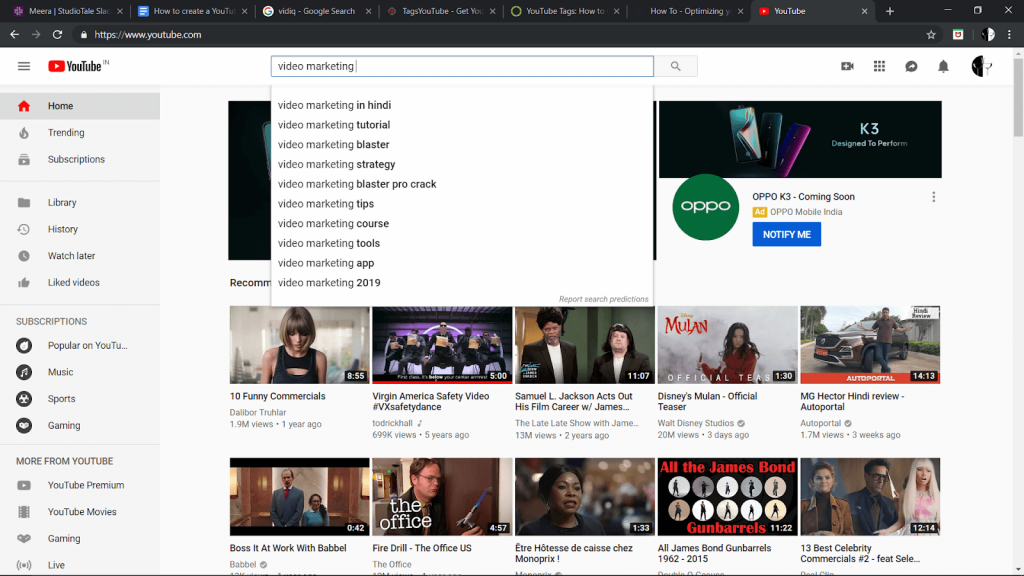1024x576 pixels.
Task: Select suggestion video marketing strategy
Action: pos(462,165)
